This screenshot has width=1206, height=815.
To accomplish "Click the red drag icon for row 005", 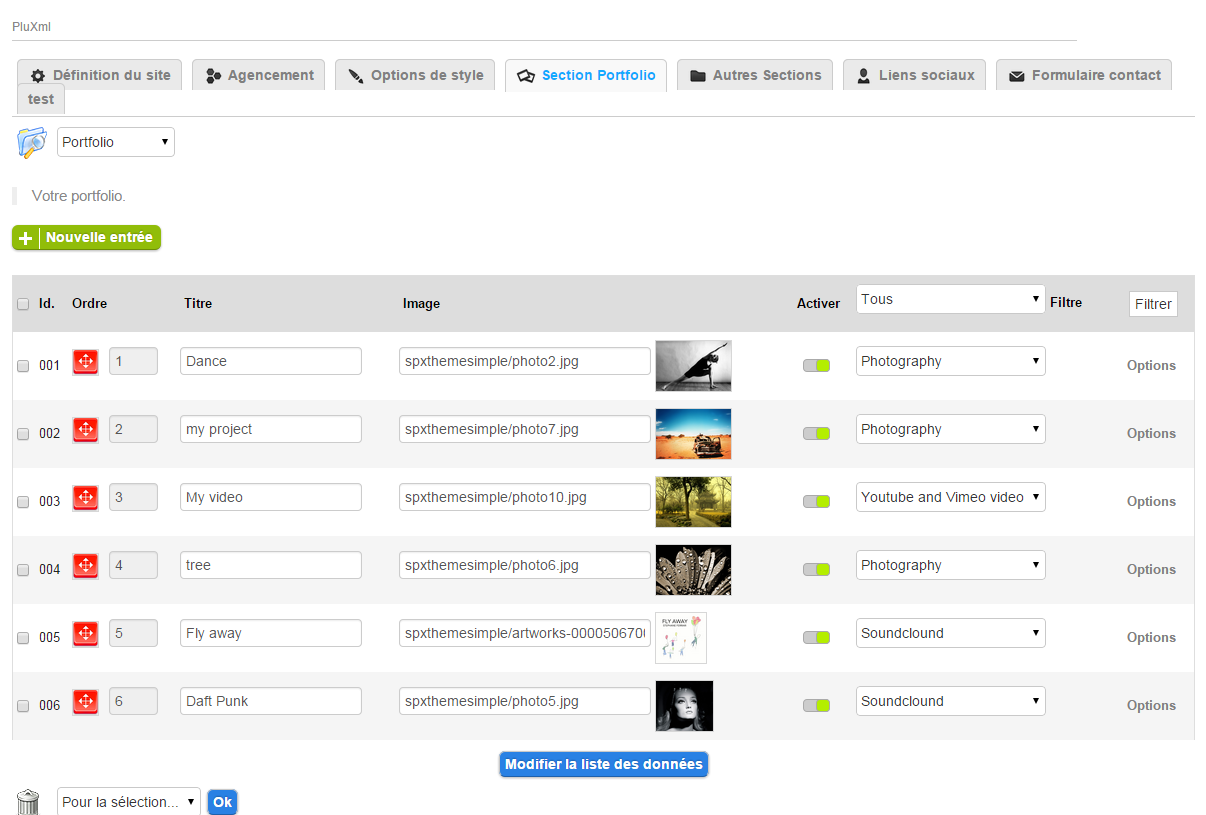I will pyautogui.click(x=85, y=634).
